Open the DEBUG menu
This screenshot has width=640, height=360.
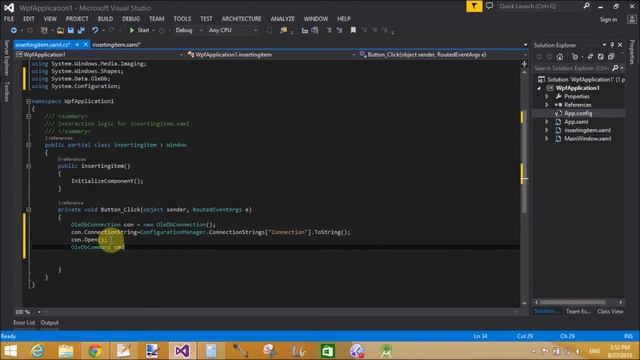coord(131,19)
